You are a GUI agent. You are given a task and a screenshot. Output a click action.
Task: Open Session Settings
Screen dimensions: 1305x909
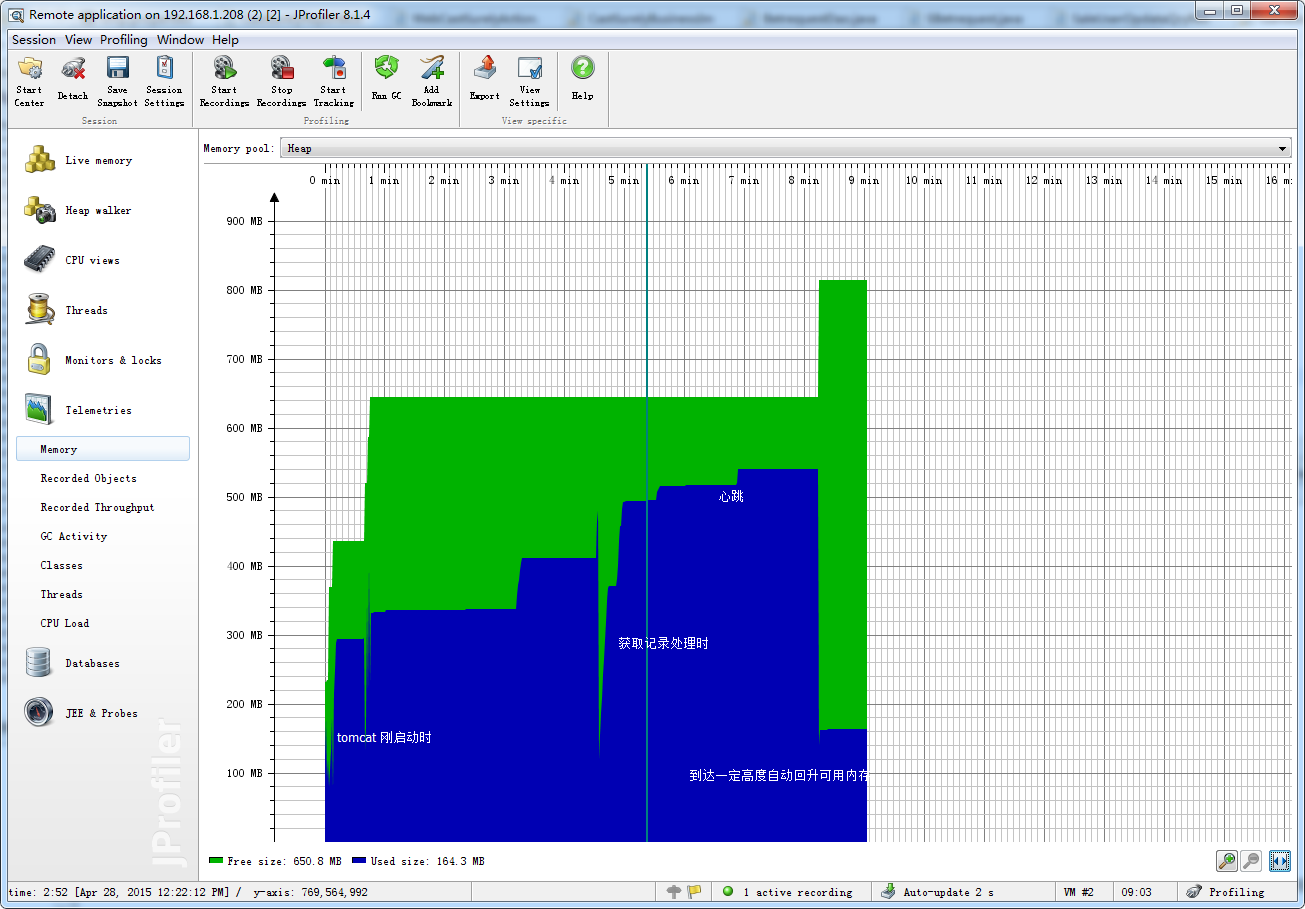164,81
